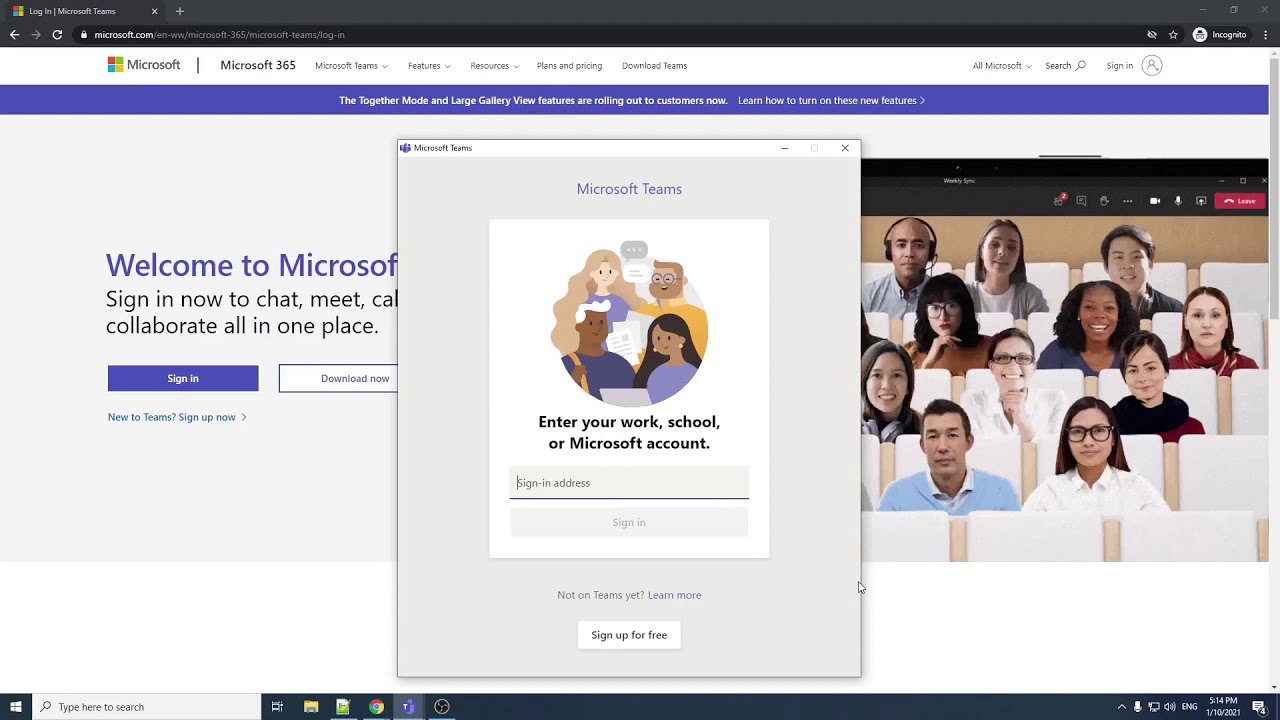The height and width of the screenshot is (720, 1280).
Task: Open network settings from the tray
Action: [x=1153, y=707]
